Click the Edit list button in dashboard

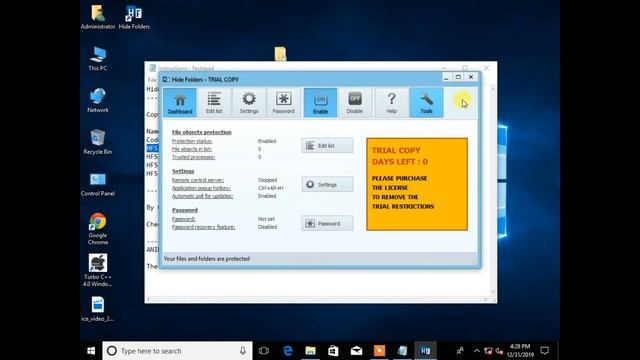click(x=327, y=145)
